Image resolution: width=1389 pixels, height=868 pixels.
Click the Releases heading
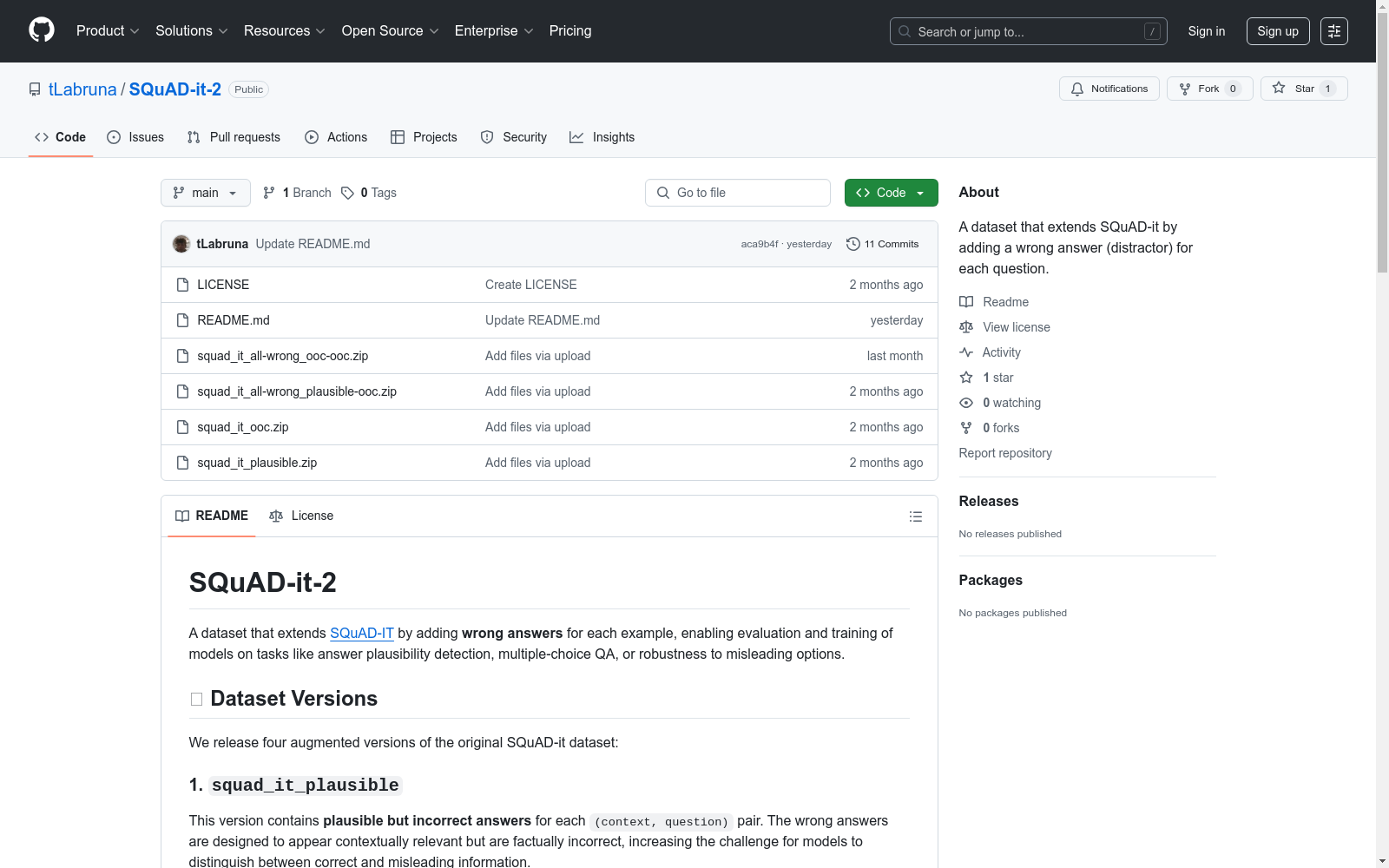pos(989,501)
